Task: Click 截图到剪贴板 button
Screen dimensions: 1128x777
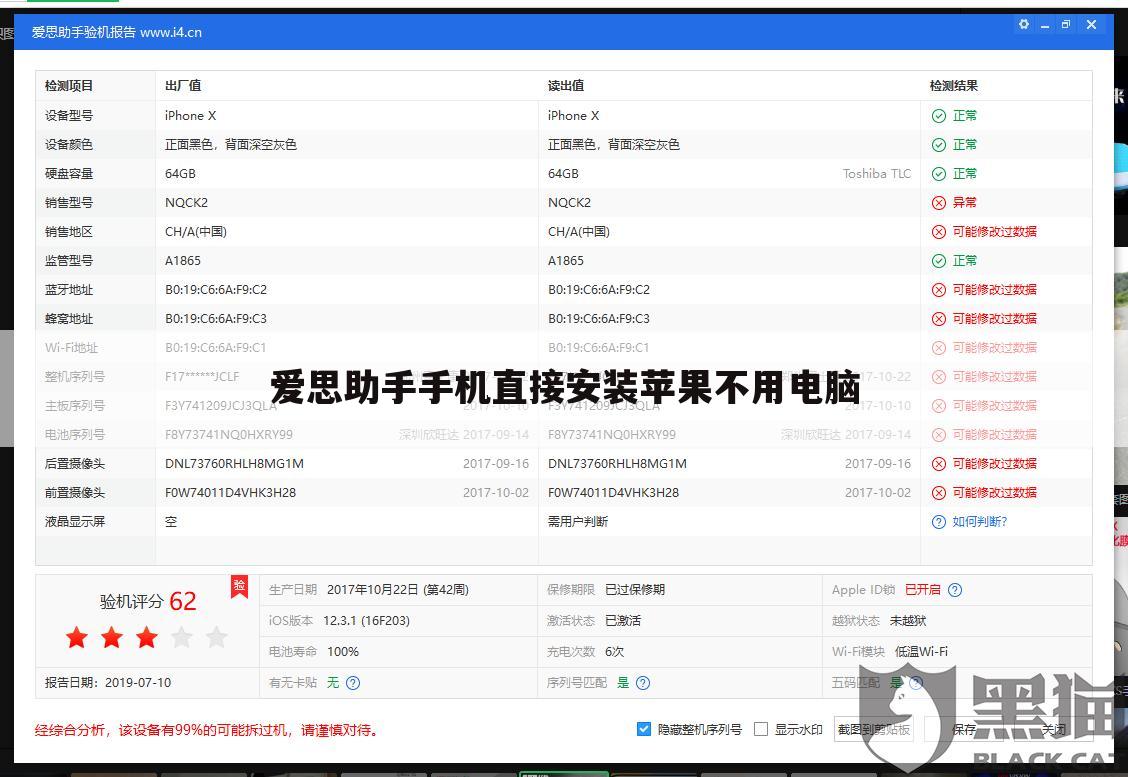Action: coord(874,730)
